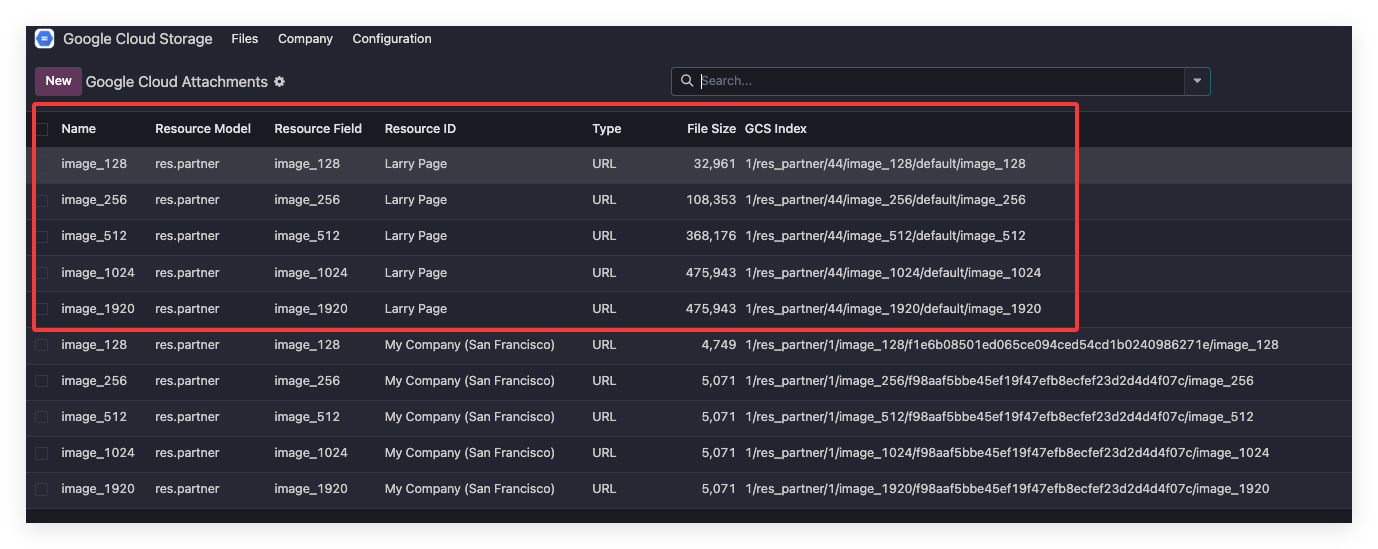The height and width of the screenshot is (549, 1378).
Task: Click the magnifying glass search icon
Action: tap(686, 81)
